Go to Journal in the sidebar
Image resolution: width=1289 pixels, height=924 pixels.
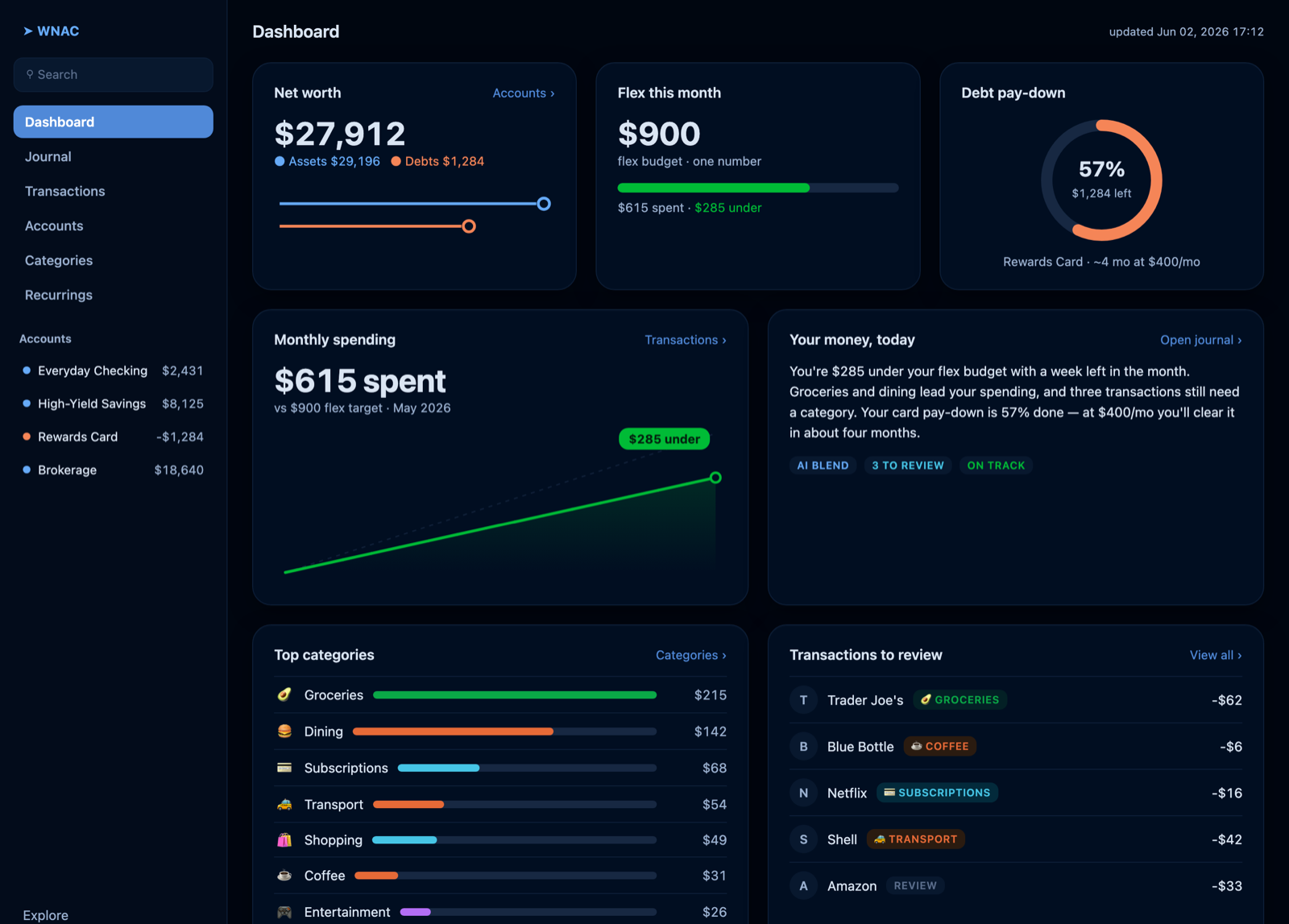pyautogui.click(x=114, y=156)
